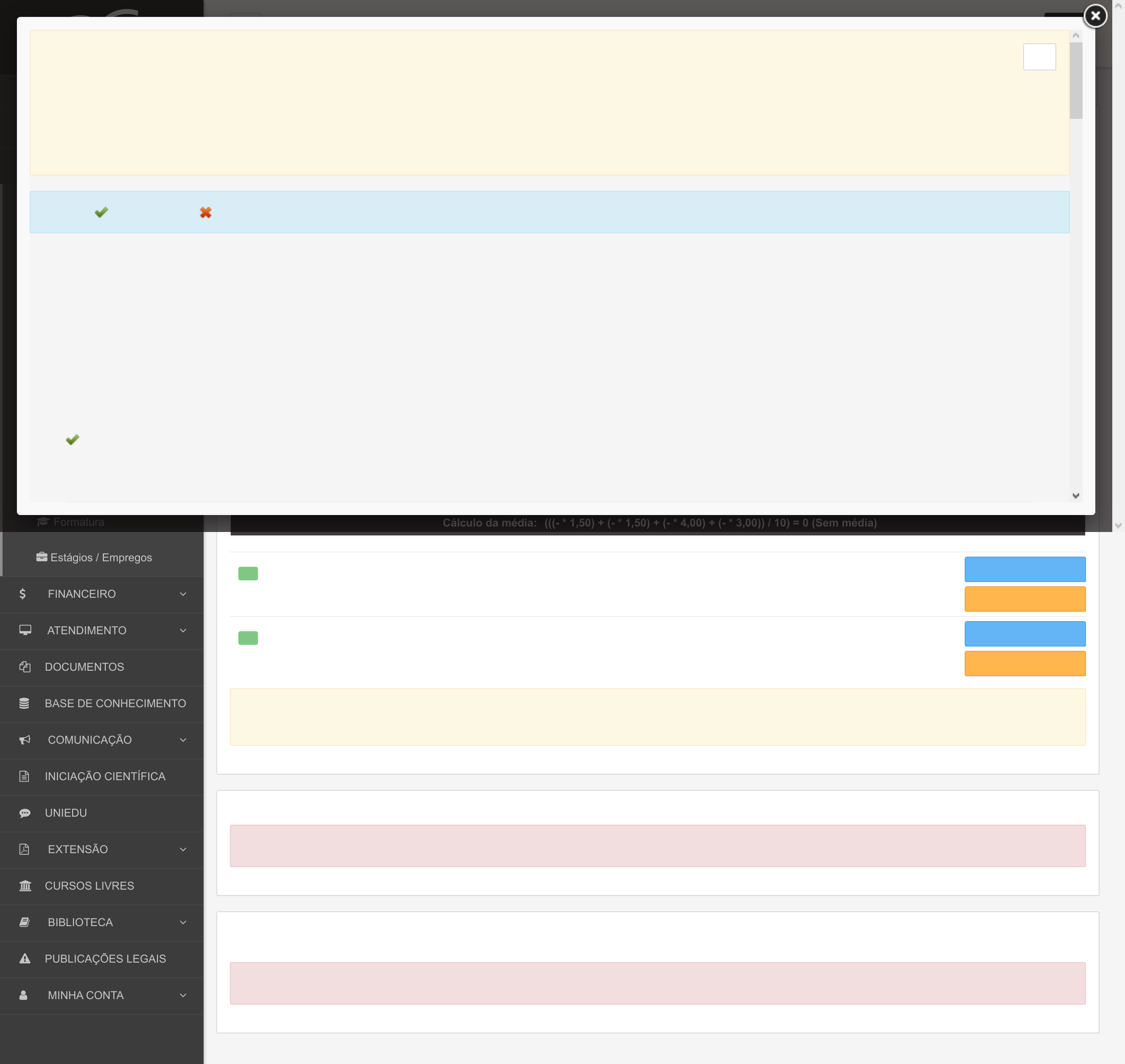Click the modal's vertical scrollbar thumb
The height and width of the screenshot is (1064, 1125).
[x=1076, y=81]
